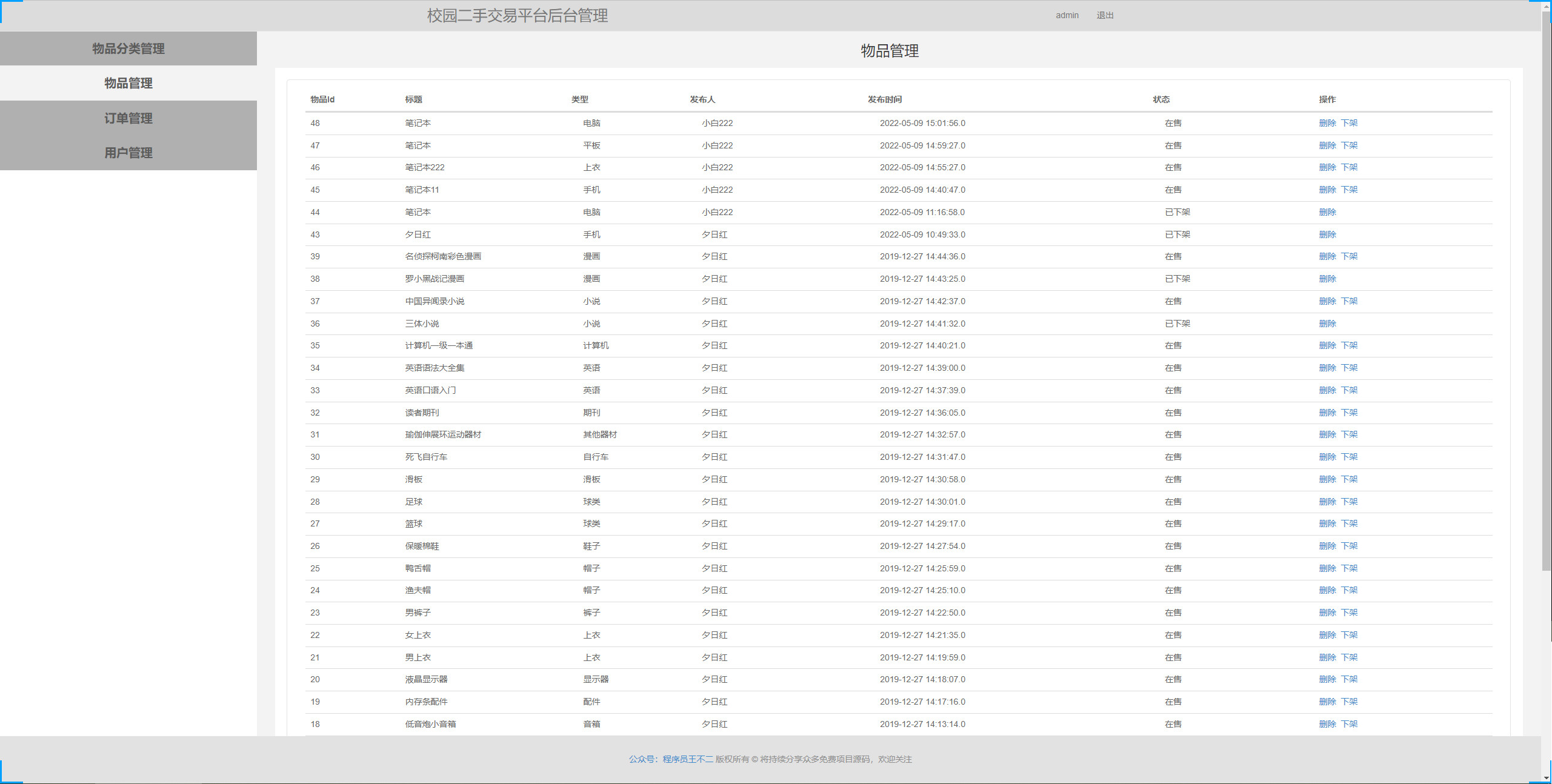Select the 物品管理 sidebar entry

tap(128, 83)
